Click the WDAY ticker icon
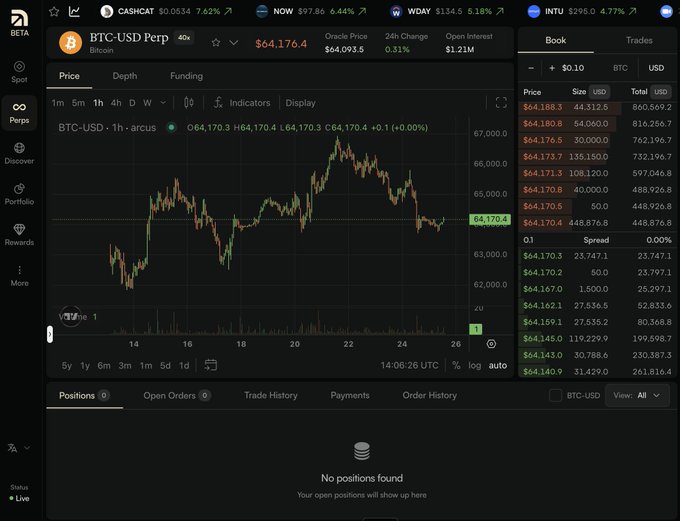The height and width of the screenshot is (521, 680). pos(396,11)
